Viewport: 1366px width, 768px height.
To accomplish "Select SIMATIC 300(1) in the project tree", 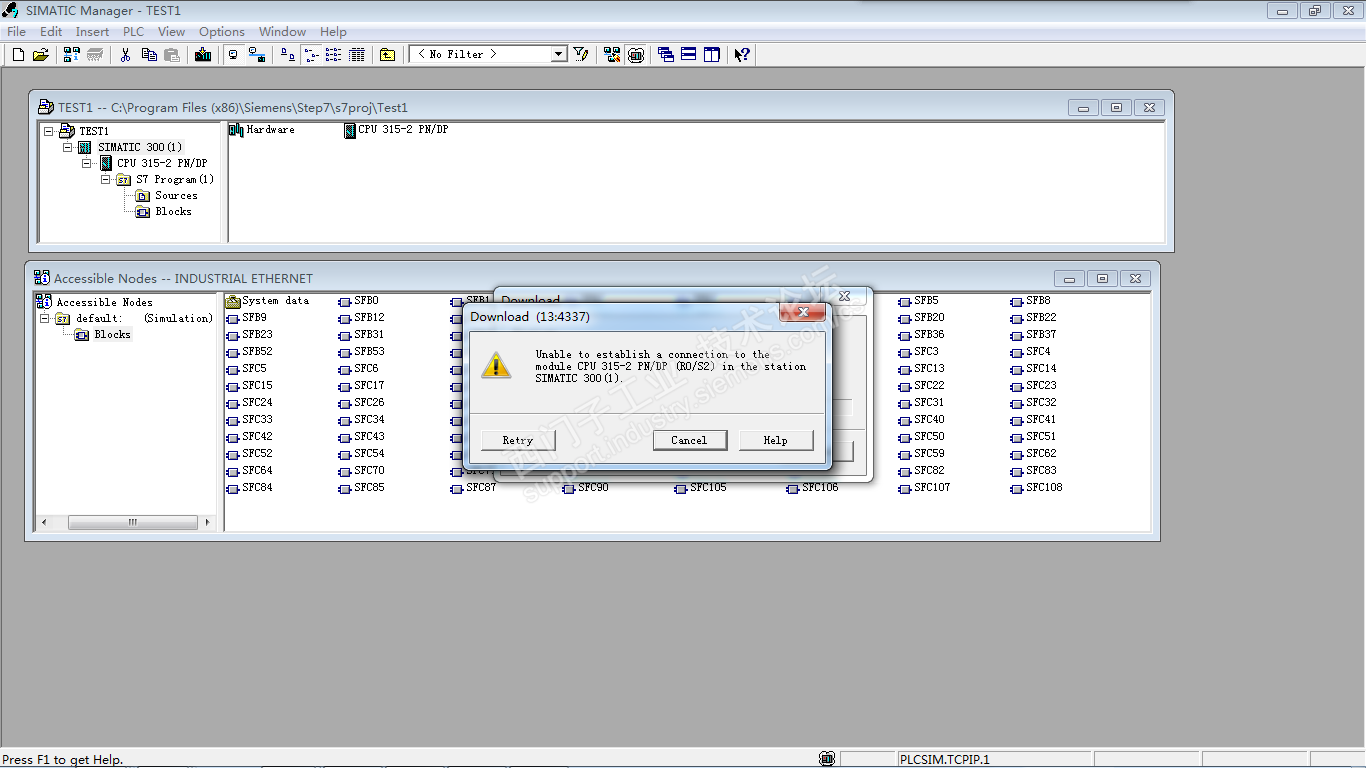I will pyautogui.click(x=140, y=147).
